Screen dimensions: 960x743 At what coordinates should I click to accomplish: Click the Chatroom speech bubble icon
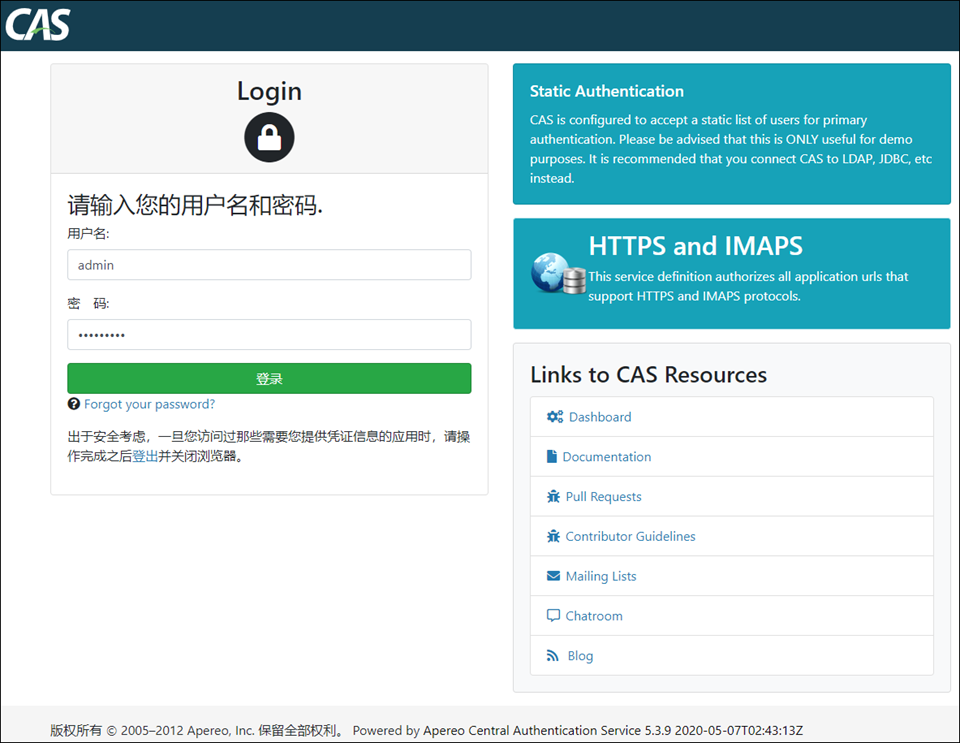(554, 616)
